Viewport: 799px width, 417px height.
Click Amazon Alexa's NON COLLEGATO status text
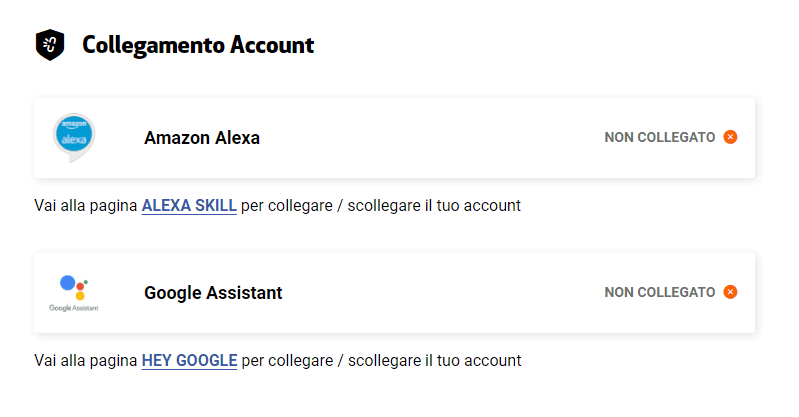[x=659, y=137]
